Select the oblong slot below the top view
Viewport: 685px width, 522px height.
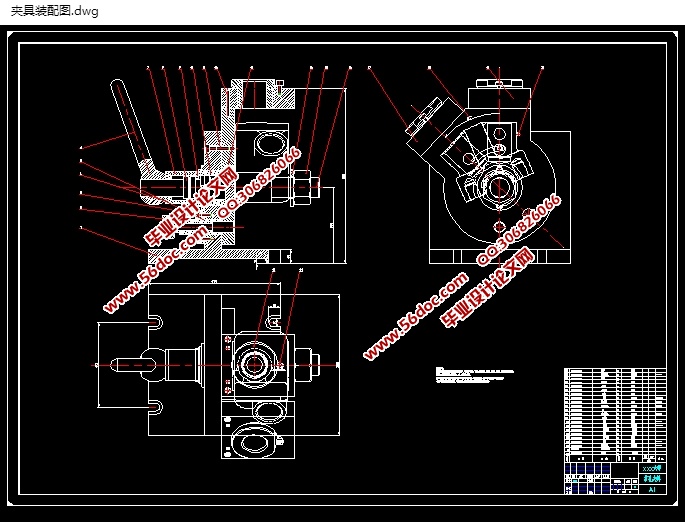[256, 440]
